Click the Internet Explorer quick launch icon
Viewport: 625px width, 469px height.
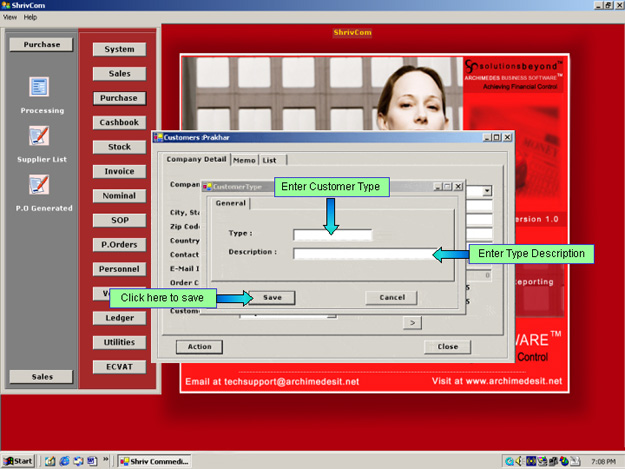[63, 461]
